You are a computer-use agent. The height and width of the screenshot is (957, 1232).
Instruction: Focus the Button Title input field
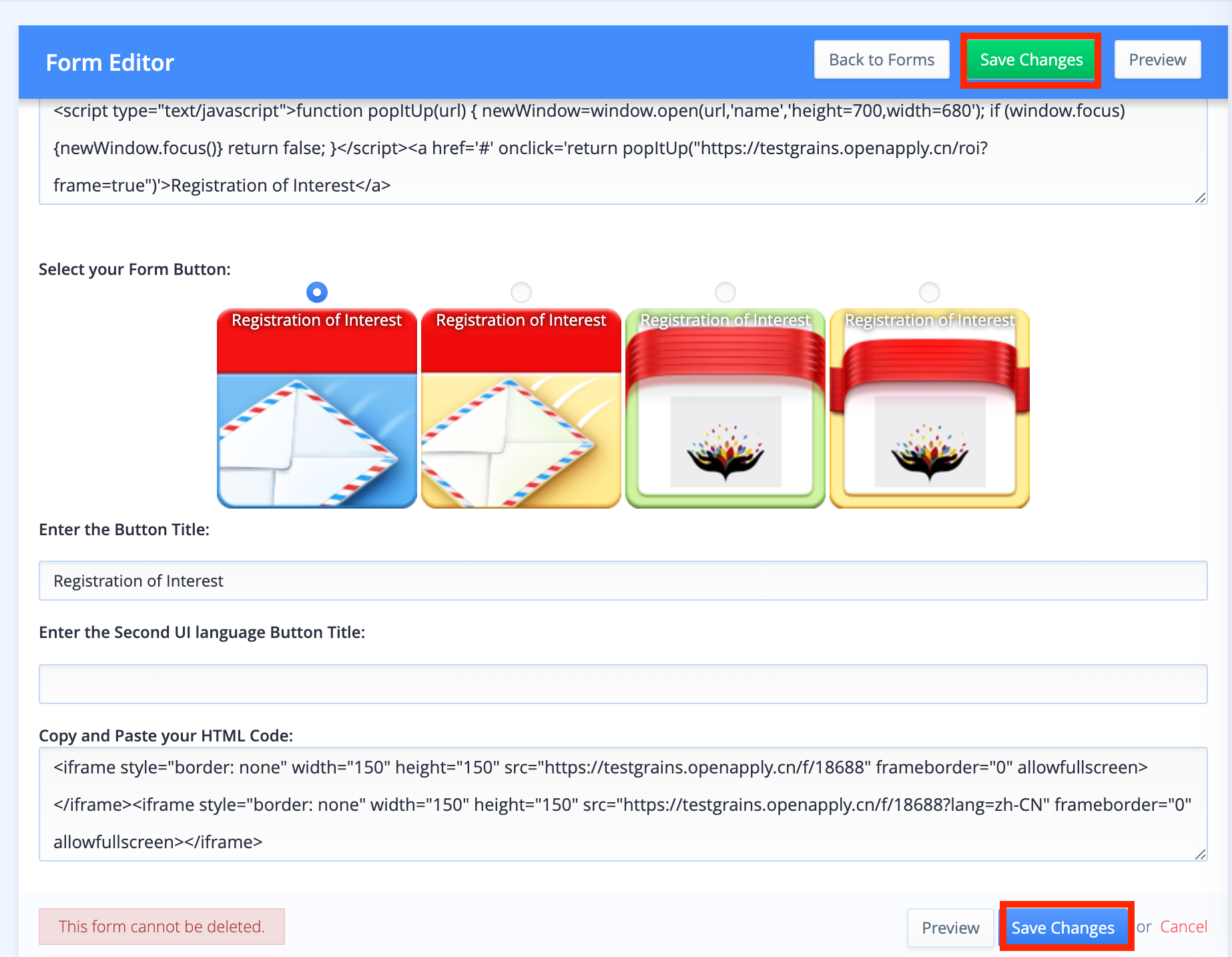[x=623, y=581]
